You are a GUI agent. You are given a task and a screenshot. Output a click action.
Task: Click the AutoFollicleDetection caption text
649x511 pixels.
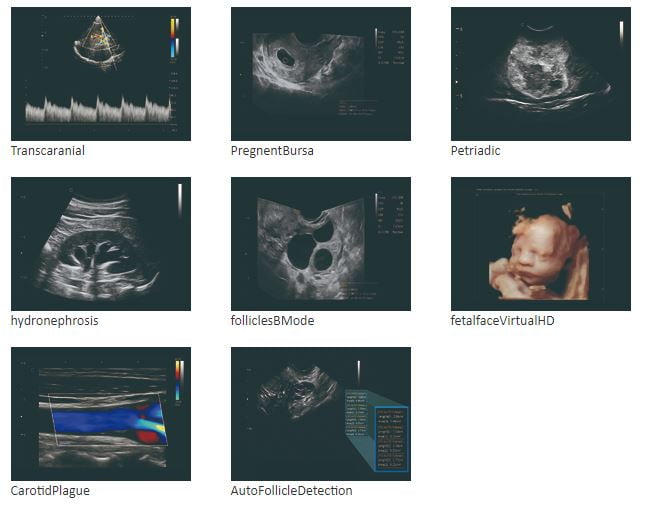coord(291,491)
